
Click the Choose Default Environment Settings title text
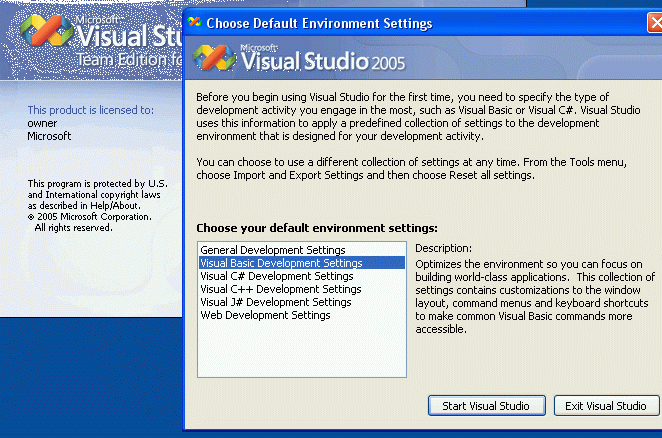click(319, 23)
